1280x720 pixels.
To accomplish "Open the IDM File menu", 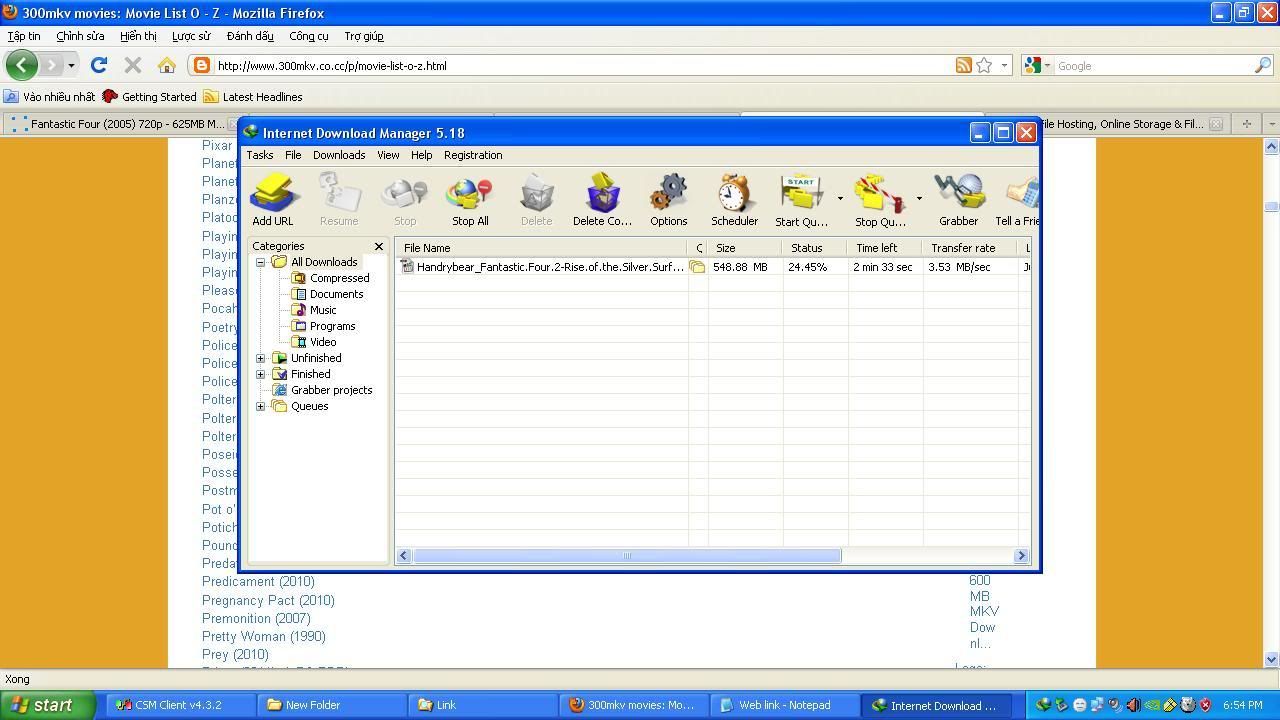I will point(293,155).
